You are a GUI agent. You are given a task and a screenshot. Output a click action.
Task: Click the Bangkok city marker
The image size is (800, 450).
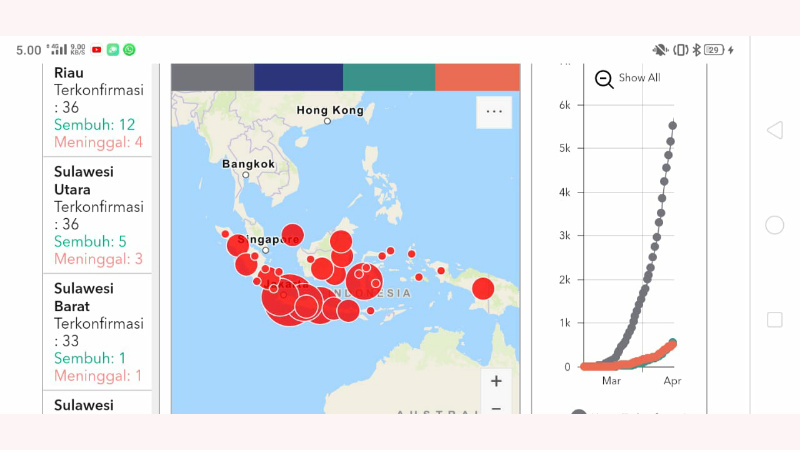[245, 175]
